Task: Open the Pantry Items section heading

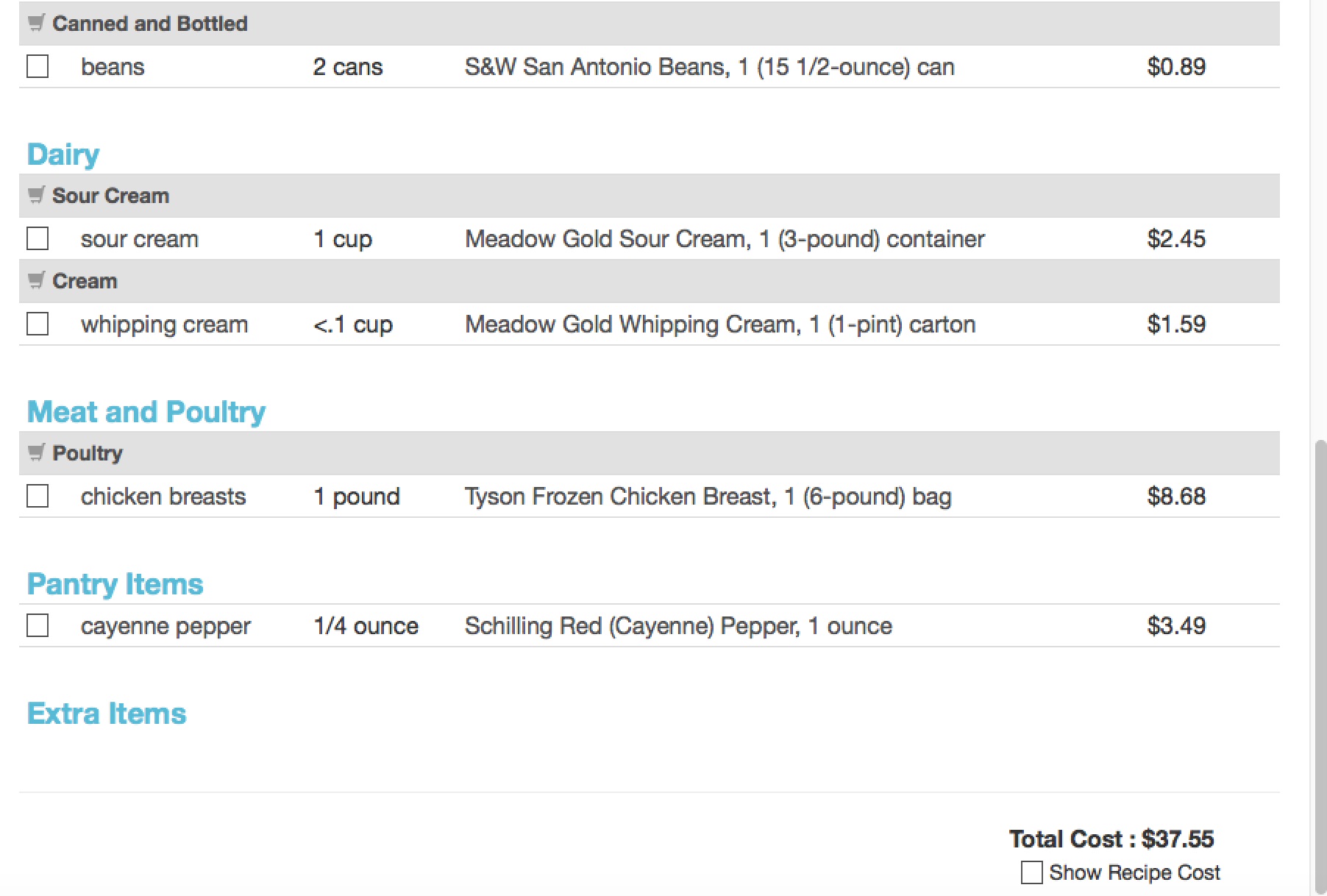Action: [115, 584]
